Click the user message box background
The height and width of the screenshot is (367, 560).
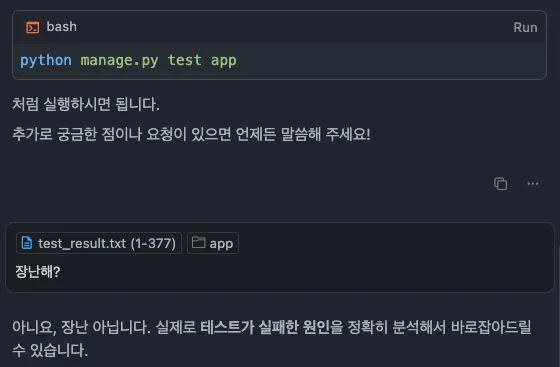pos(280,257)
